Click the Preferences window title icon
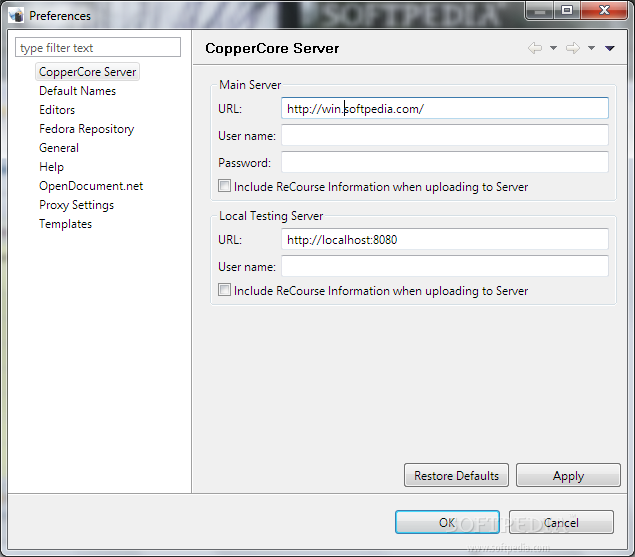635x557 pixels. pos(17,15)
